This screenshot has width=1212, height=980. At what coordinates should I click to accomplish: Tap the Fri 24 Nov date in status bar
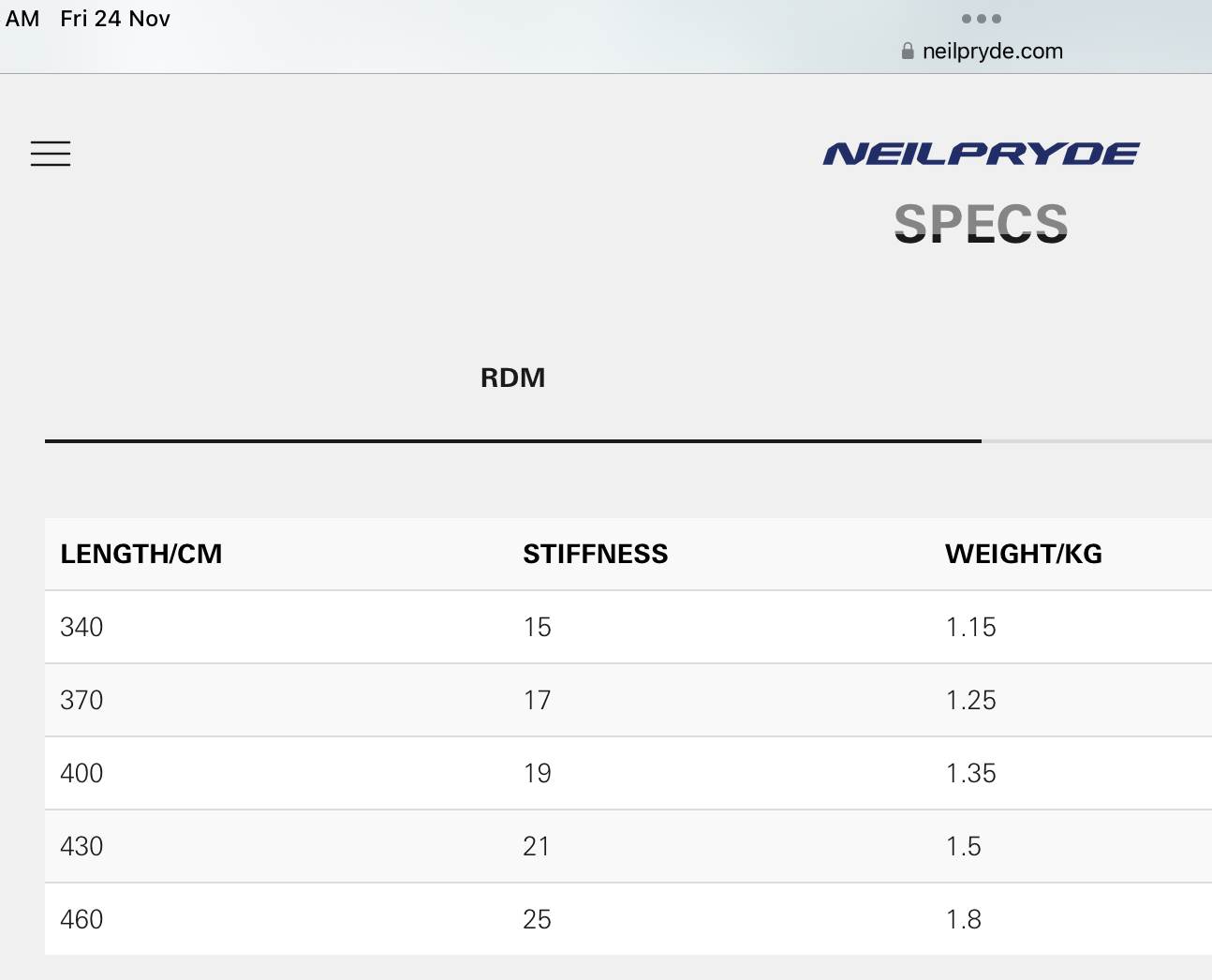[x=115, y=19]
